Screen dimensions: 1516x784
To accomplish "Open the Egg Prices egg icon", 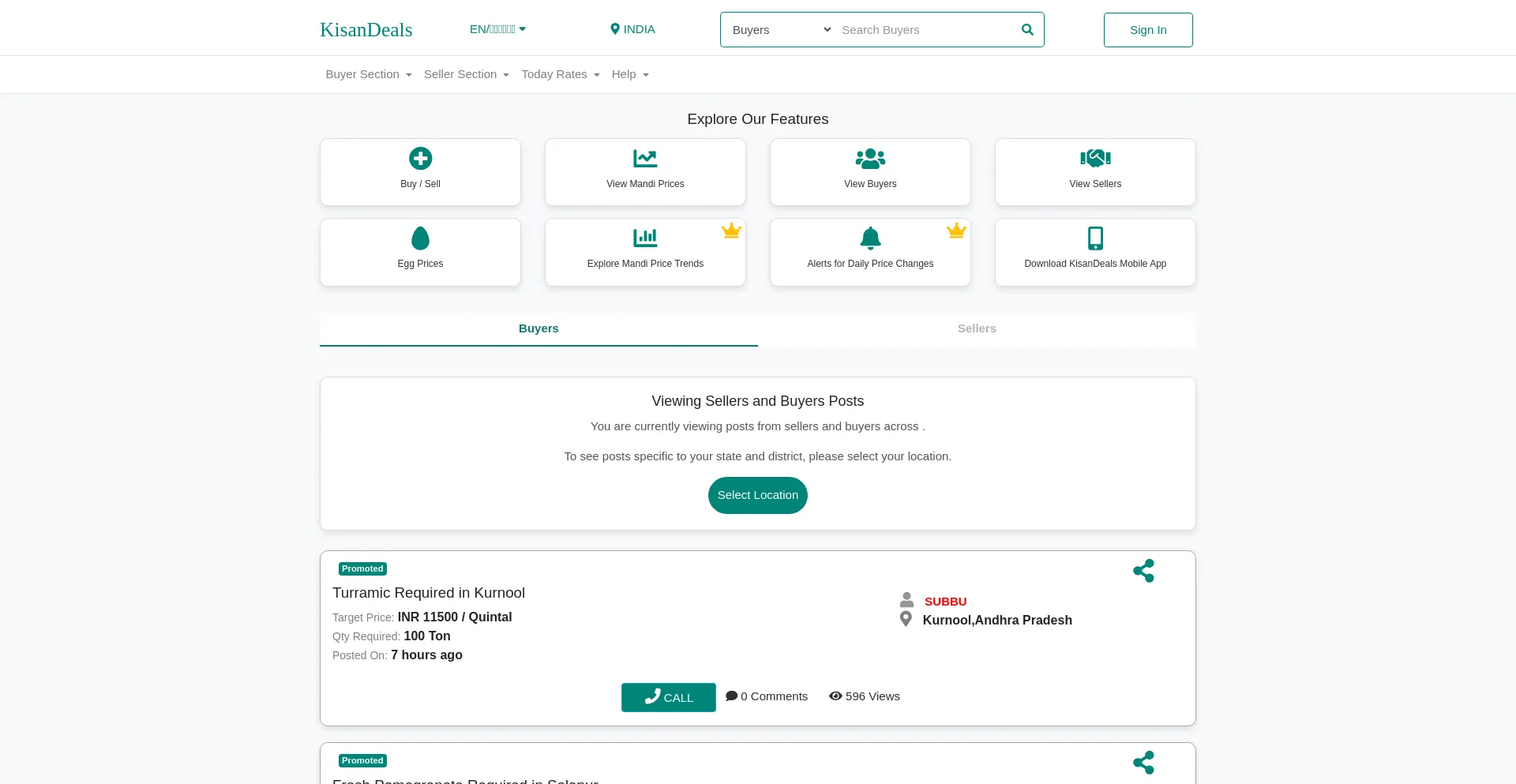I will pyautogui.click(x=420, y=238).
